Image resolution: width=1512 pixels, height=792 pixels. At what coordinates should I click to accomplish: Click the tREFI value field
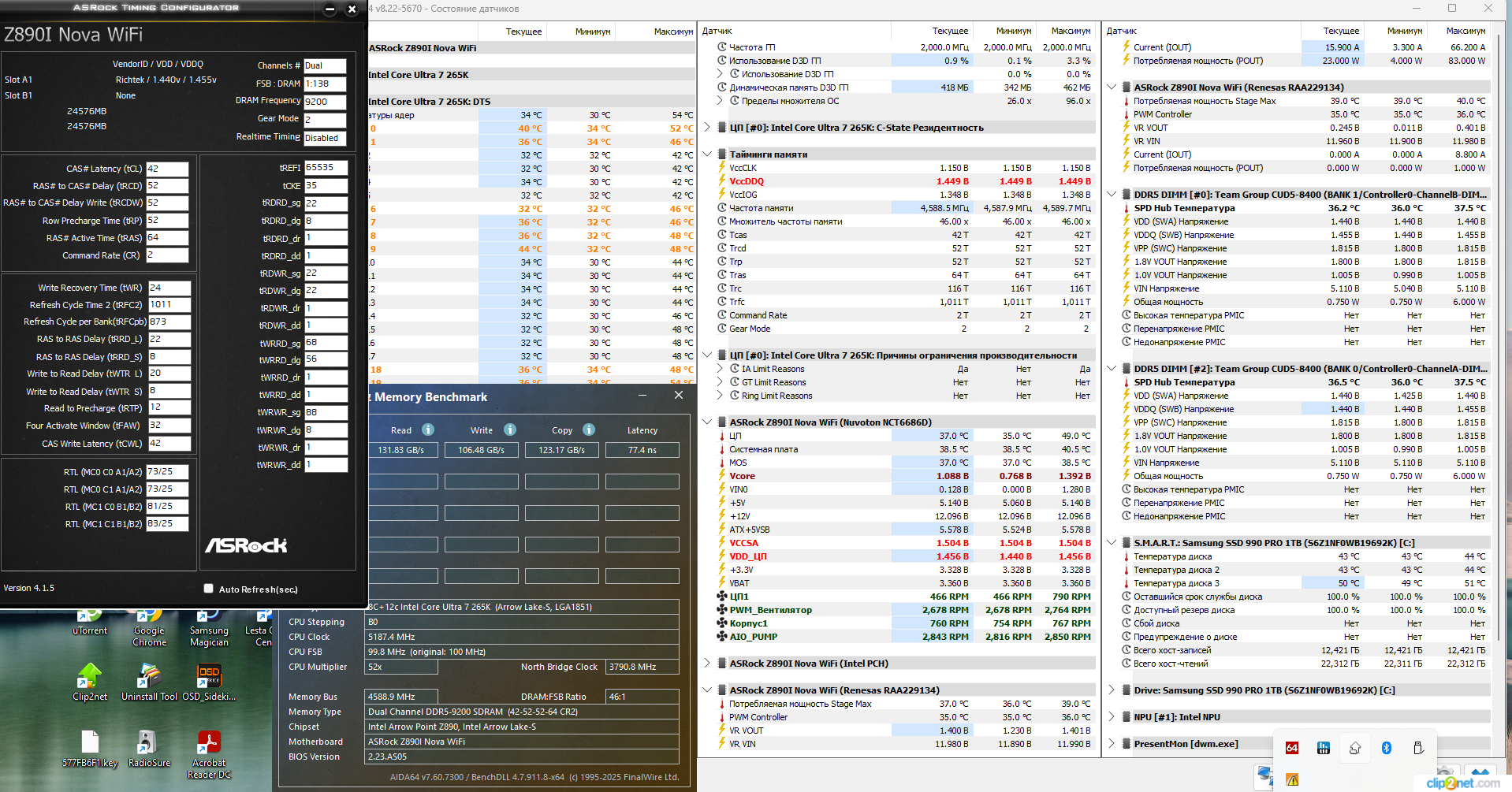326,168
